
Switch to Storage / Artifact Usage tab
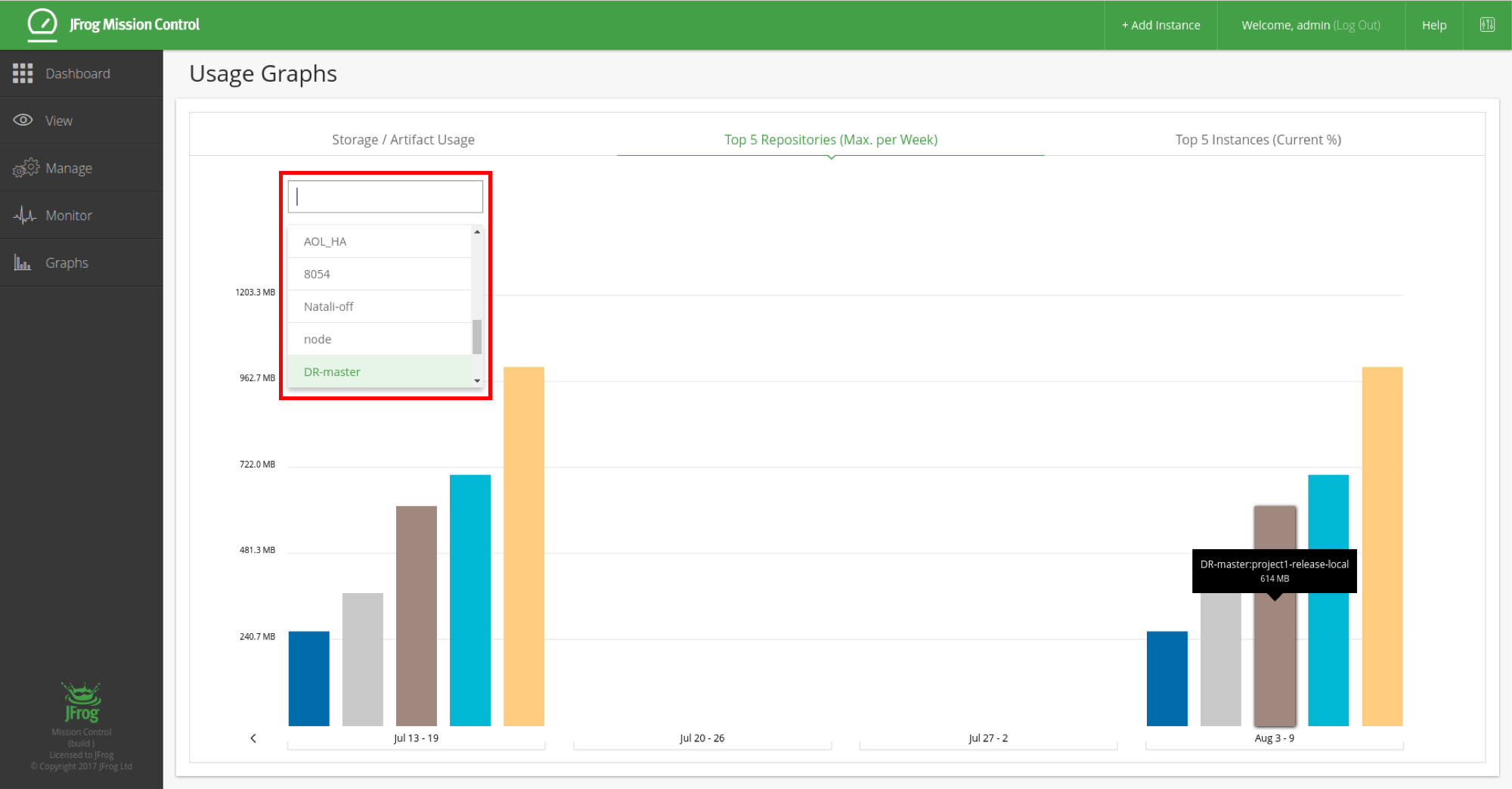pos(403,140)
